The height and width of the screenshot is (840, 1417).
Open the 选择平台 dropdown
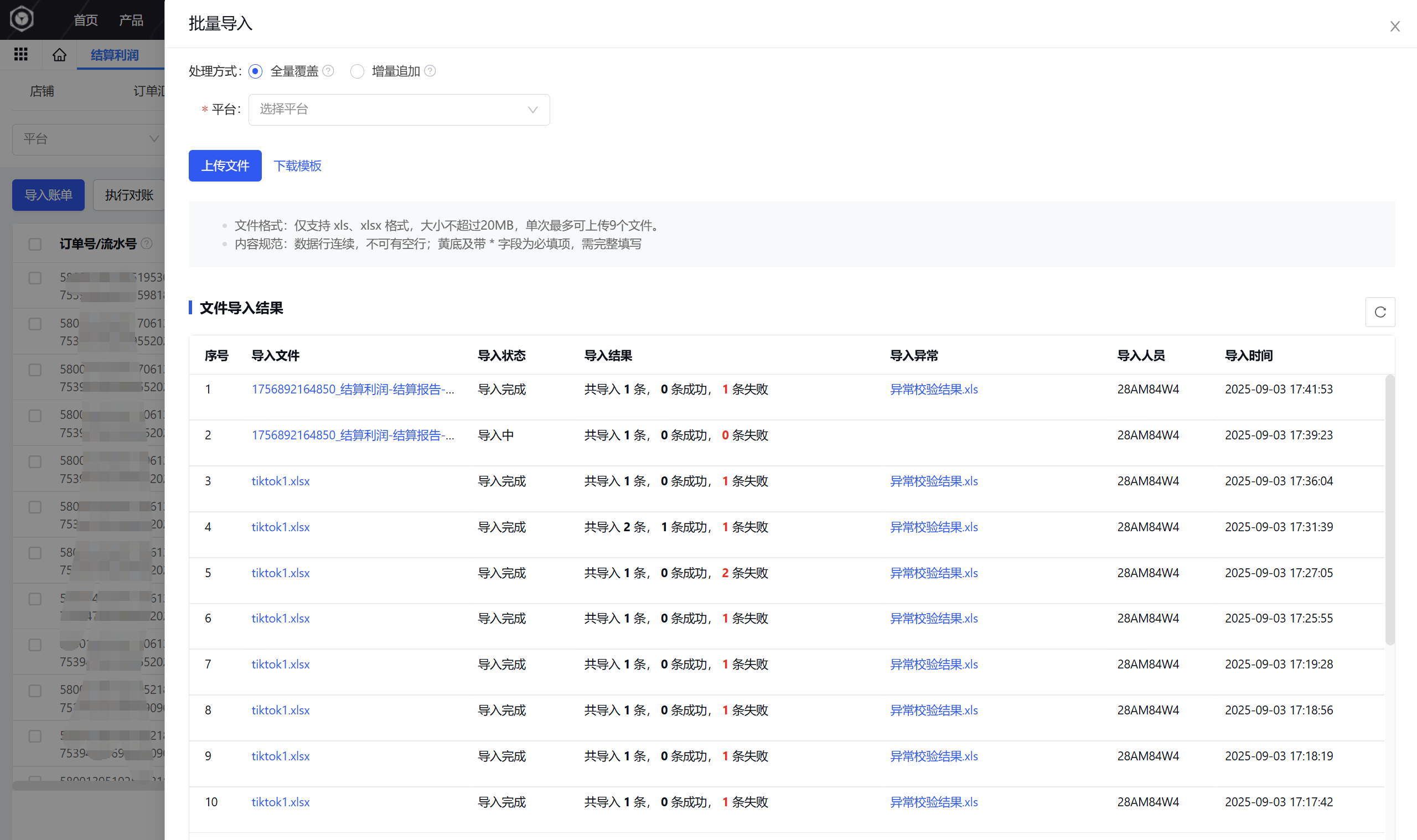coord(399,110)
